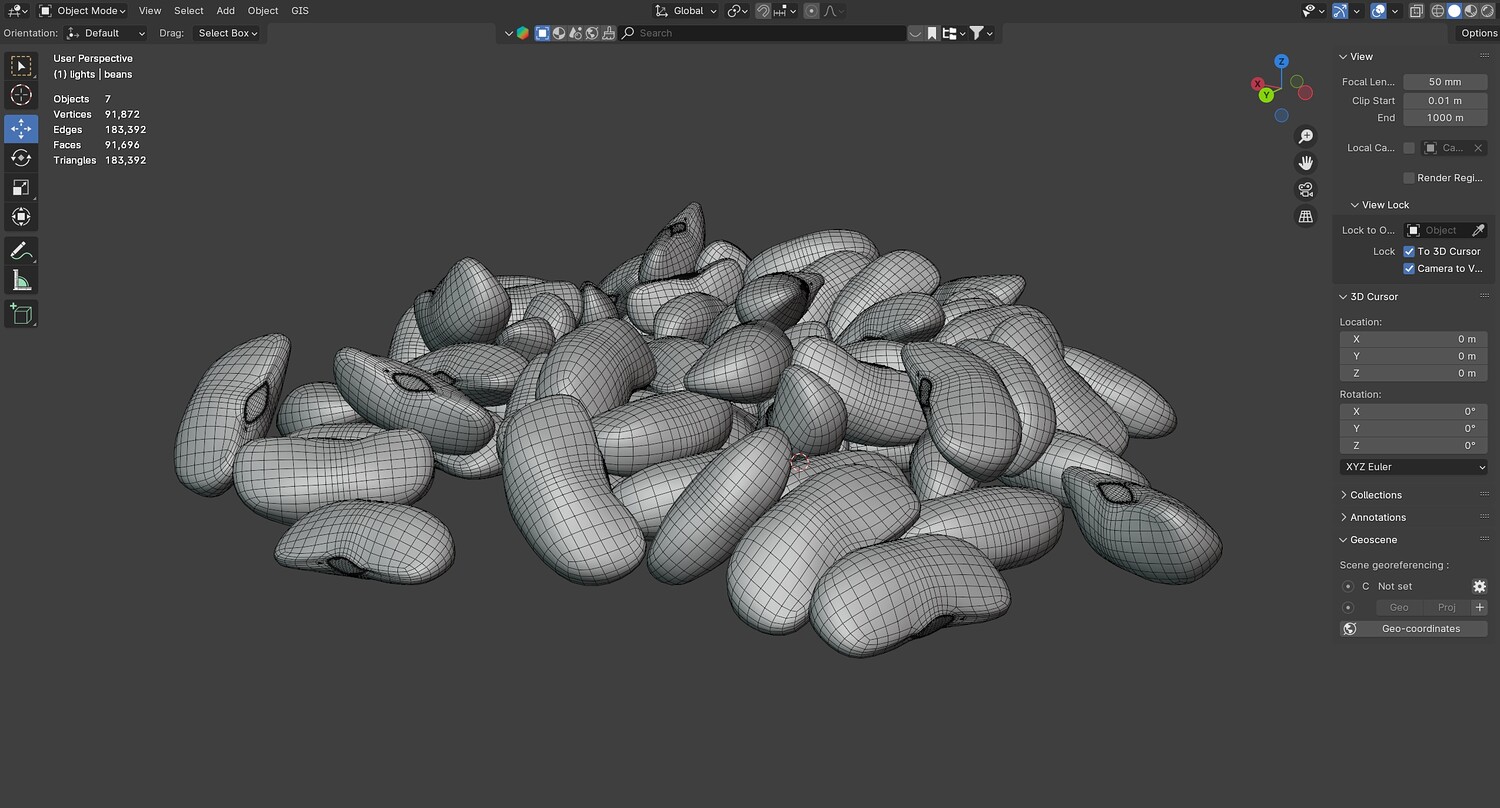Toggle X-ray mode in the header

pyautogui.click(x=1417, y=11)
